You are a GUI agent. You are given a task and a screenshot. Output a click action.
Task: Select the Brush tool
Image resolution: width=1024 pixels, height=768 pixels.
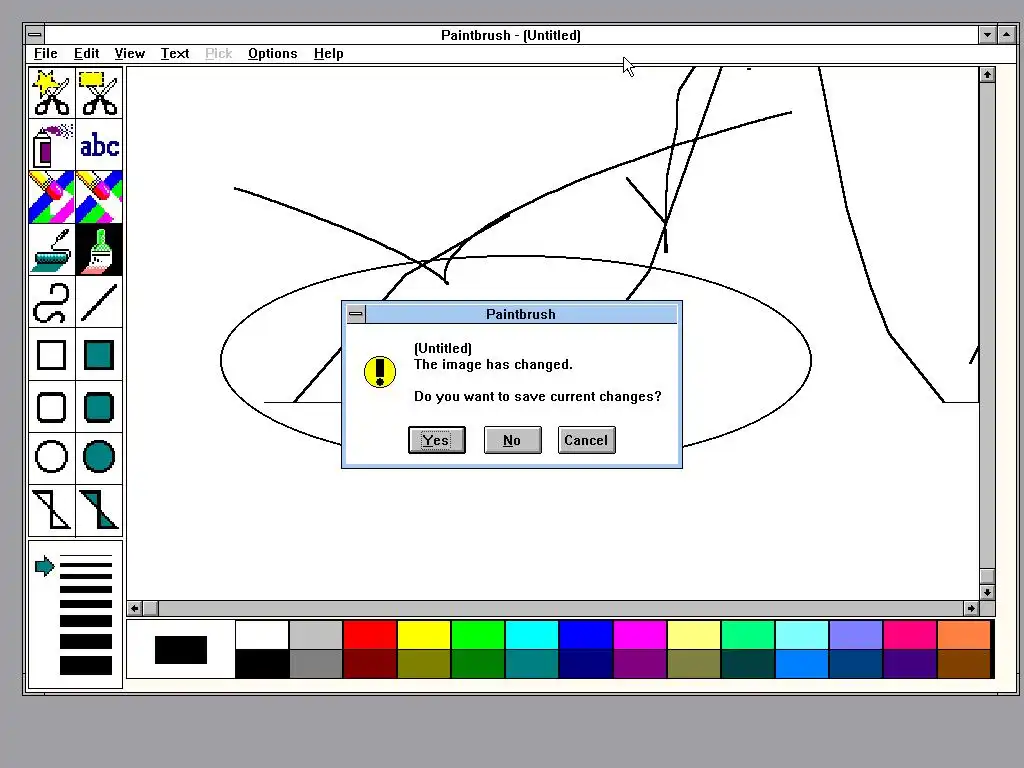[x=99, y=249]
